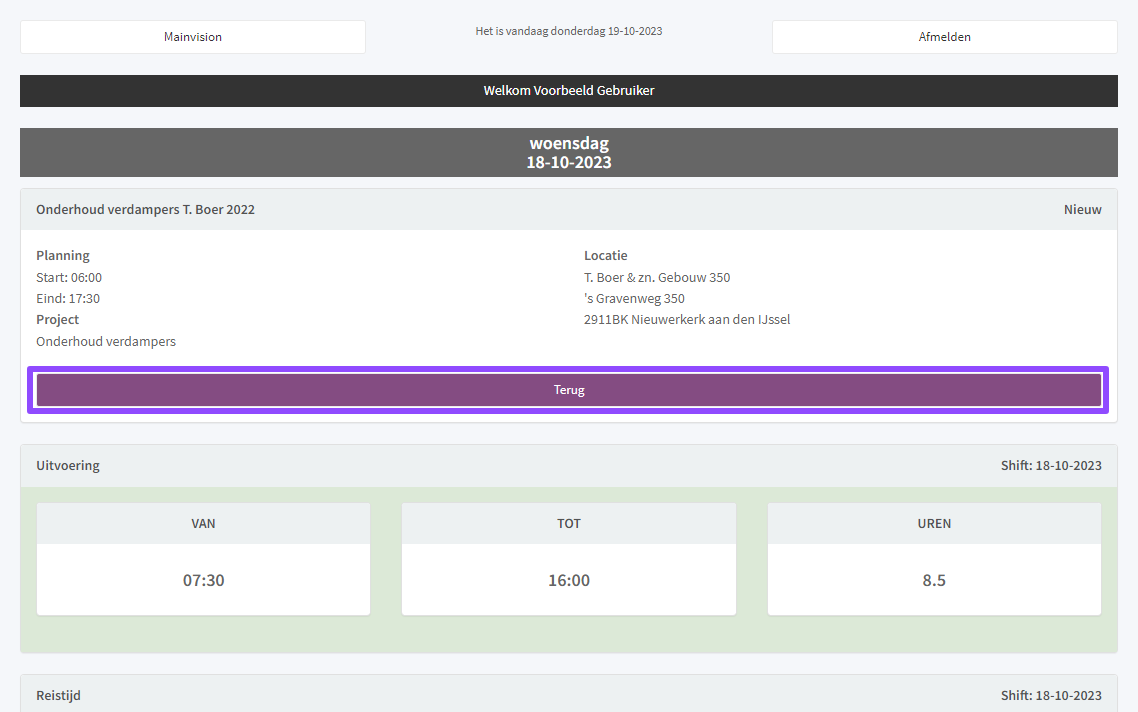1138x712 pixels.
Task: Click the purple Terug button
Action: pos(569,390)
